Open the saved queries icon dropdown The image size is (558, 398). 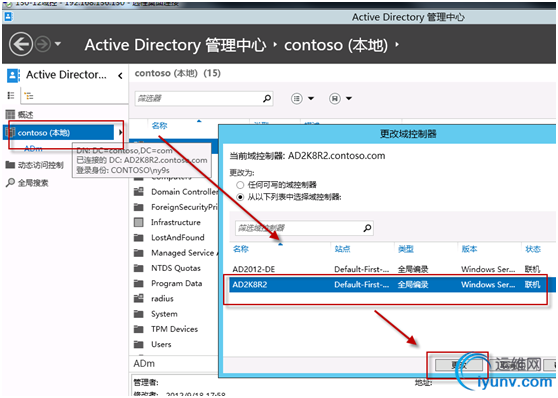pos(341,98)
